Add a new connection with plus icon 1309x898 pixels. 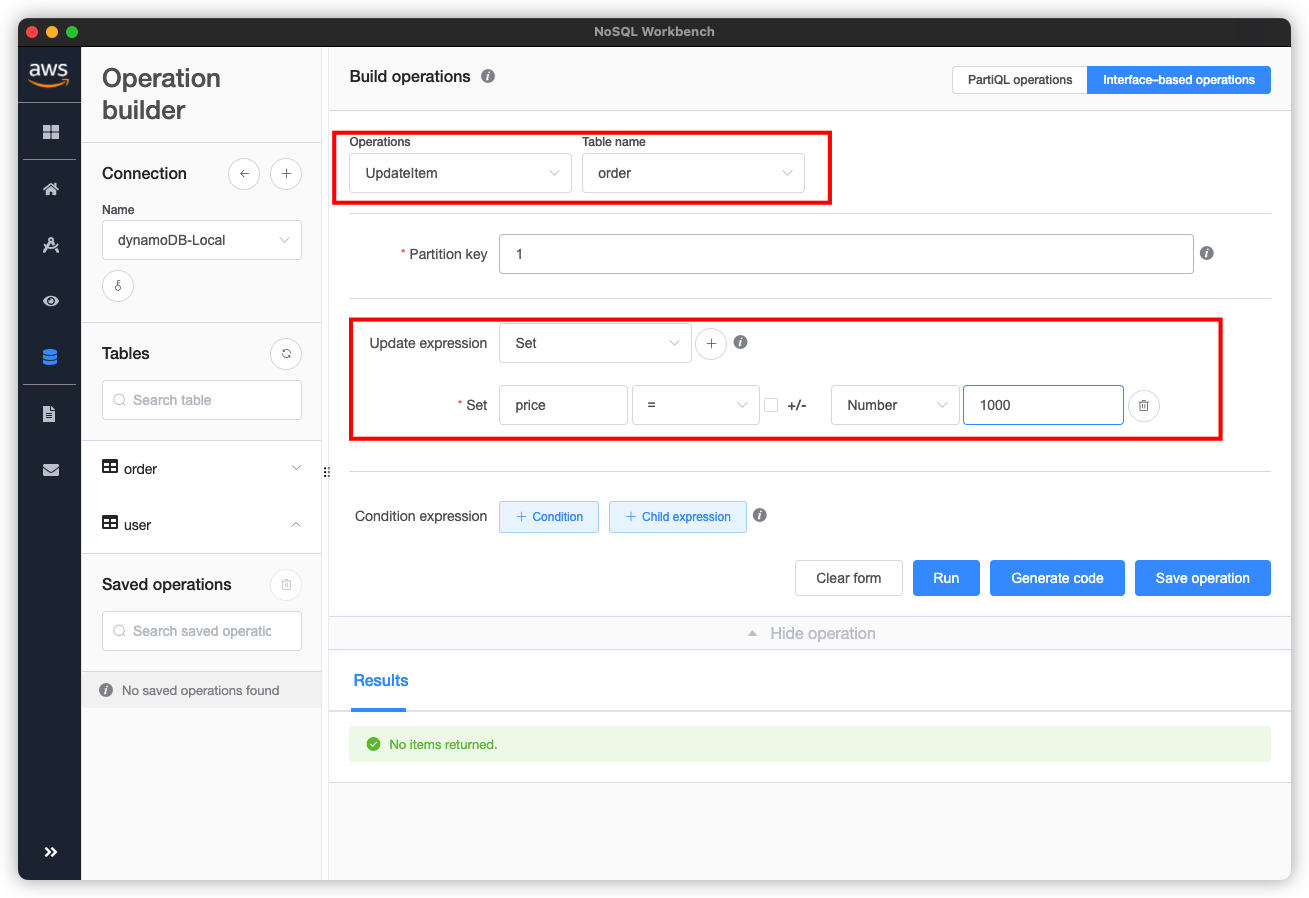(x=286, y=174)
